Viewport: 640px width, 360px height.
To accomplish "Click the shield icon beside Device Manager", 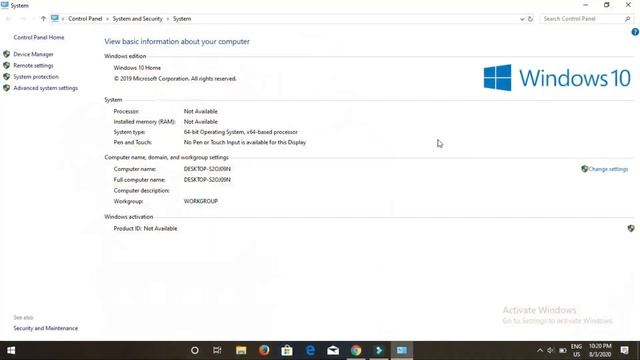I will tap(7, 54).
